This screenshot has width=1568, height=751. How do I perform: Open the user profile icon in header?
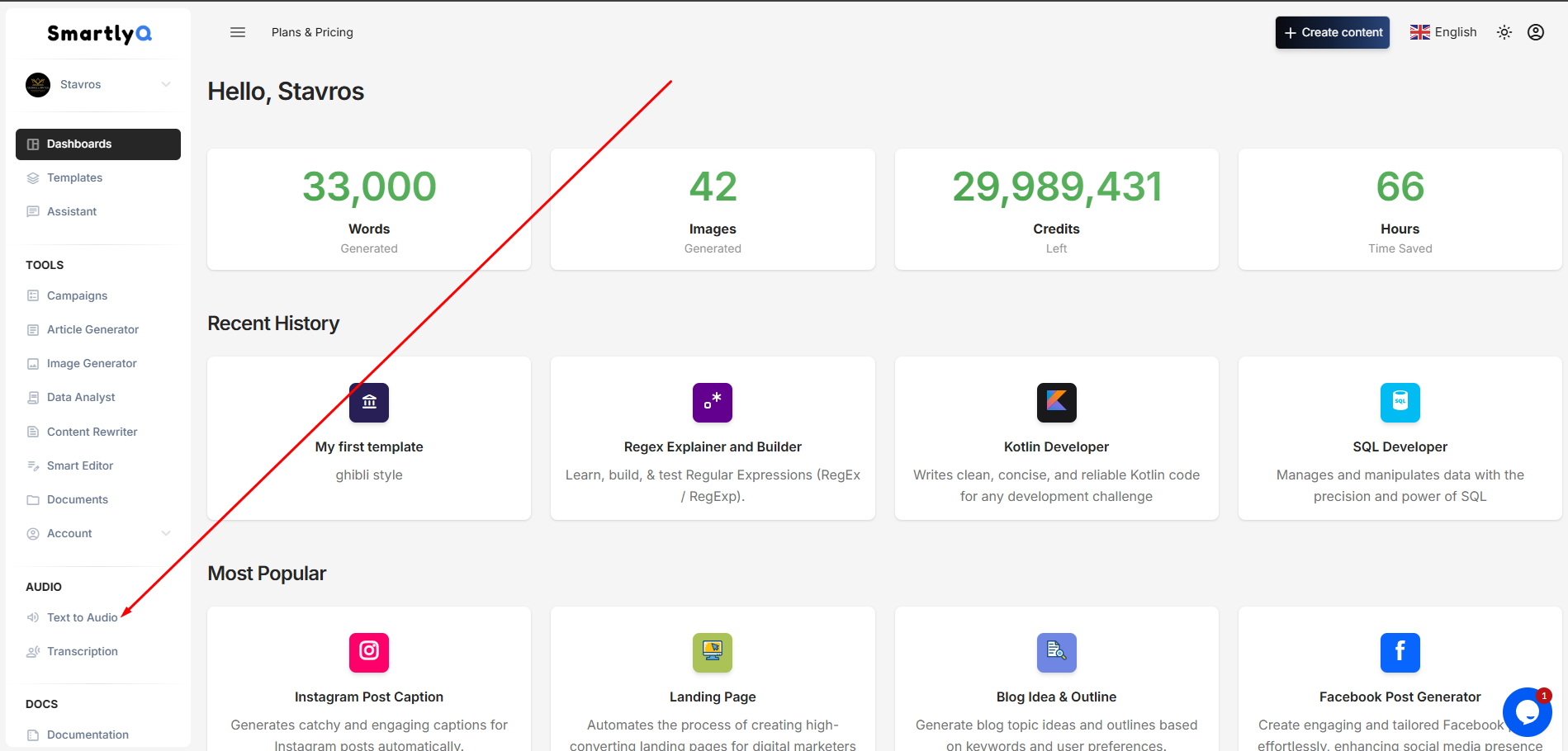[x=1536, y=32]
